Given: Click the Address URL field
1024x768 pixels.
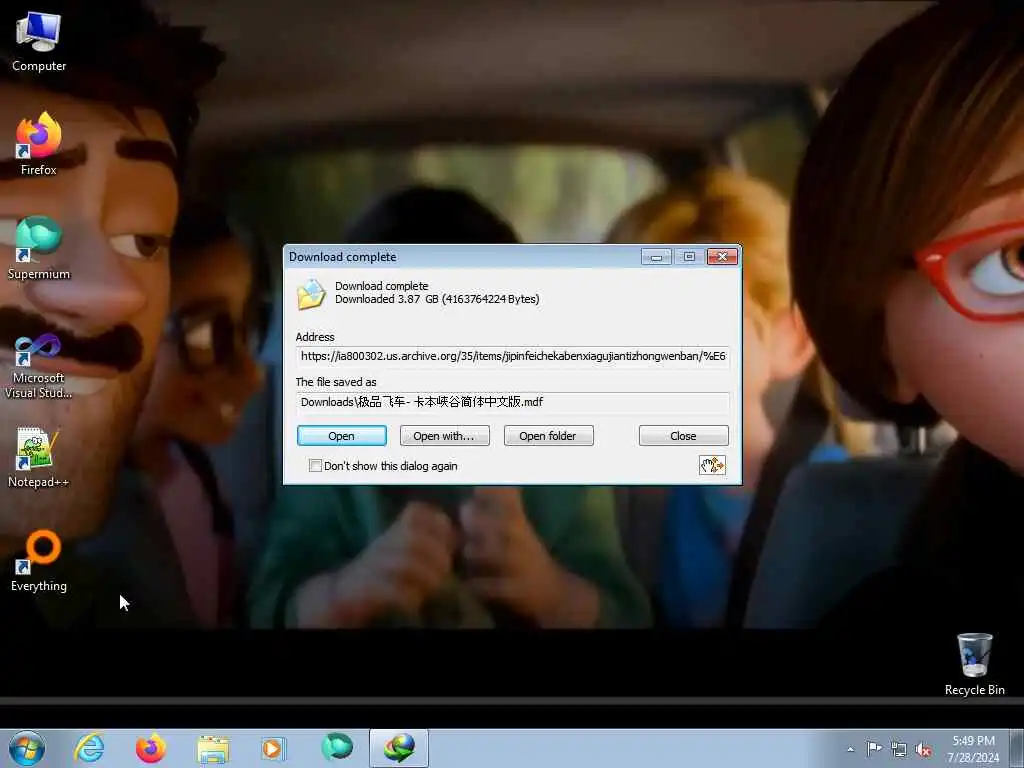Looking at the screenshot, I should click(x=513, y=357).
